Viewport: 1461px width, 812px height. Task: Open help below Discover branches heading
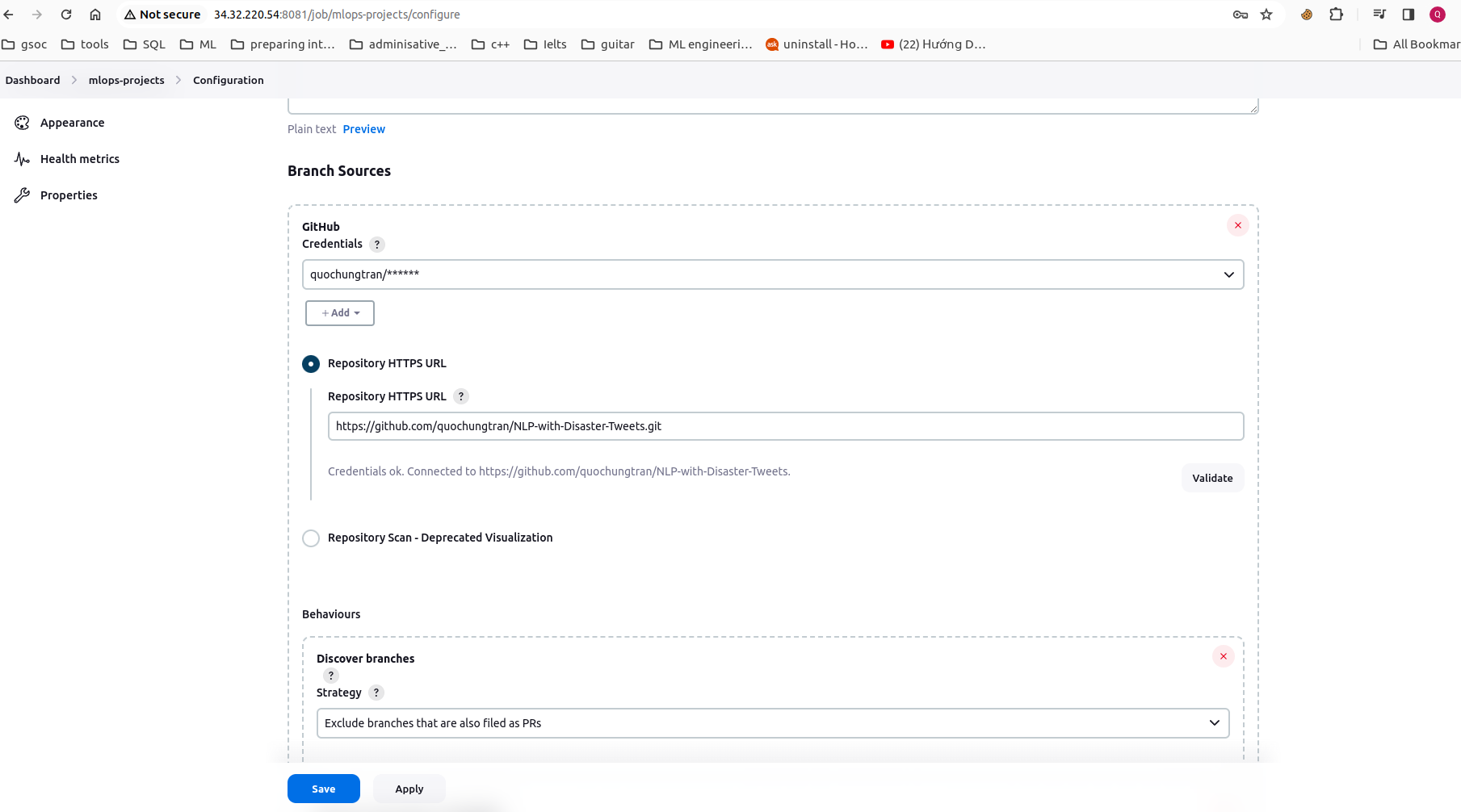[331, 676]
